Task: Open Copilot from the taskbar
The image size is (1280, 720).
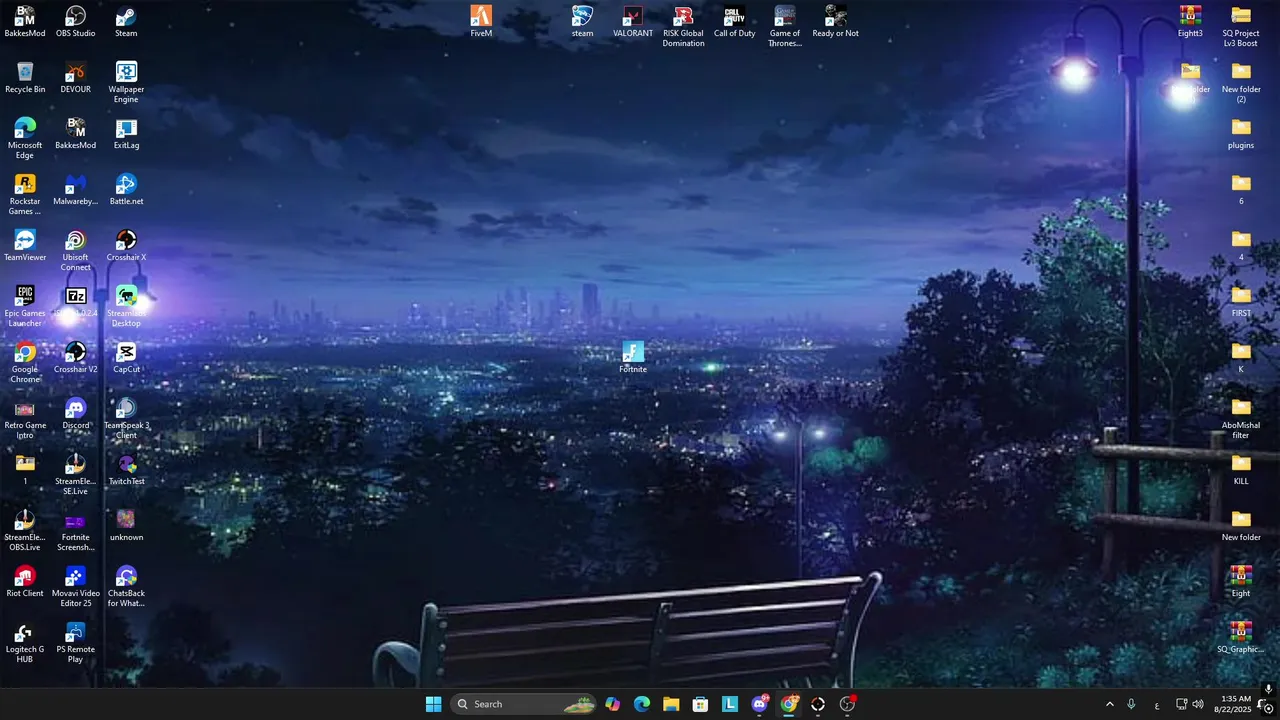Action: click(613, 704)
